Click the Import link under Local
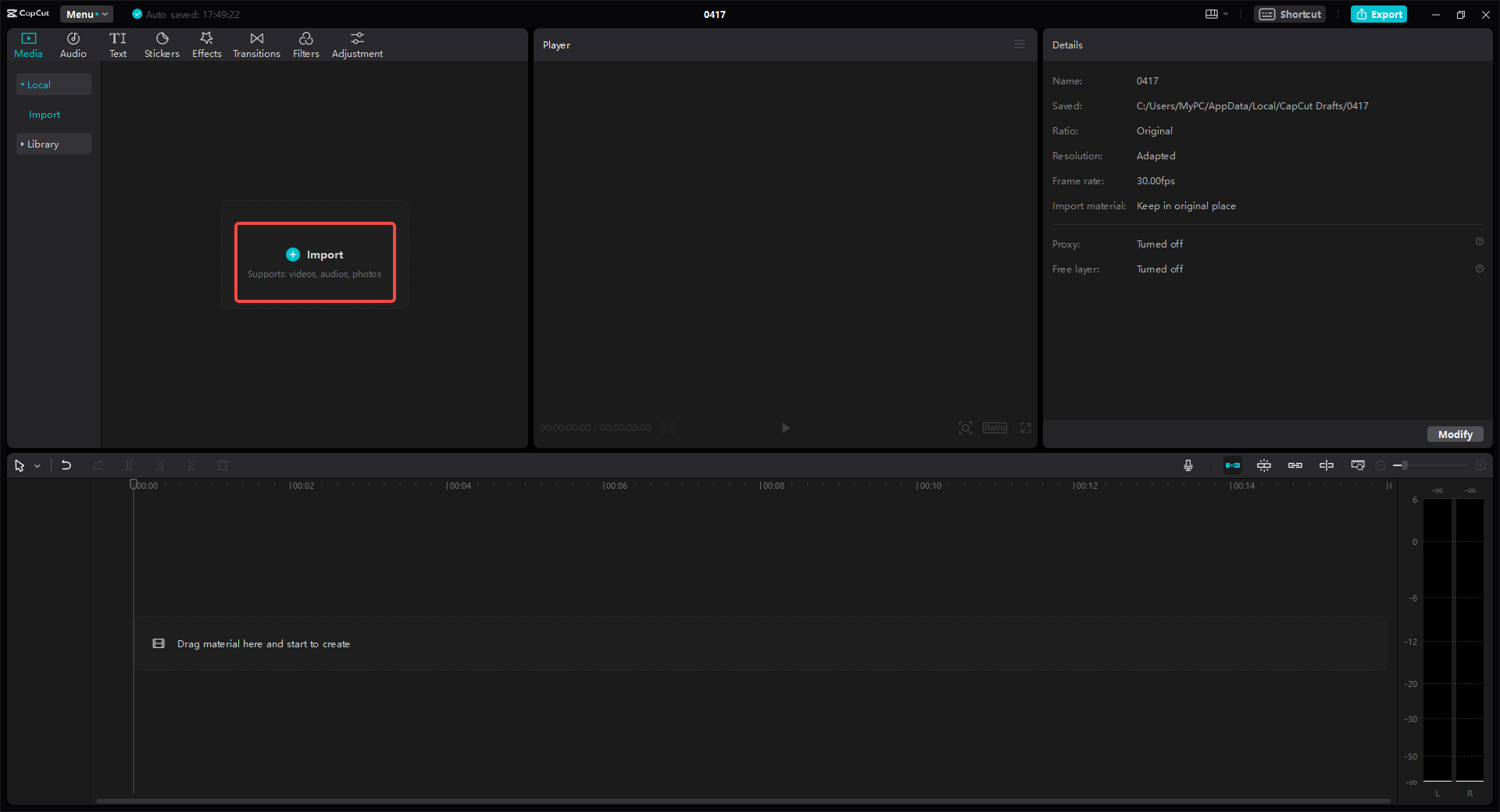This screenshot has height=812, width=1500. click(45, 115)
